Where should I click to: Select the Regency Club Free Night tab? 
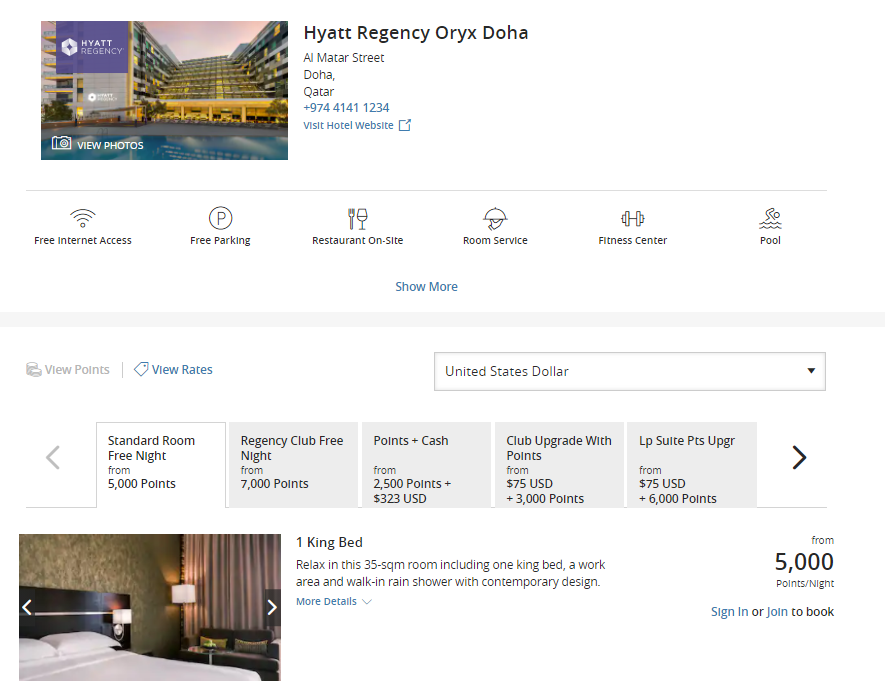coord(293,465)
